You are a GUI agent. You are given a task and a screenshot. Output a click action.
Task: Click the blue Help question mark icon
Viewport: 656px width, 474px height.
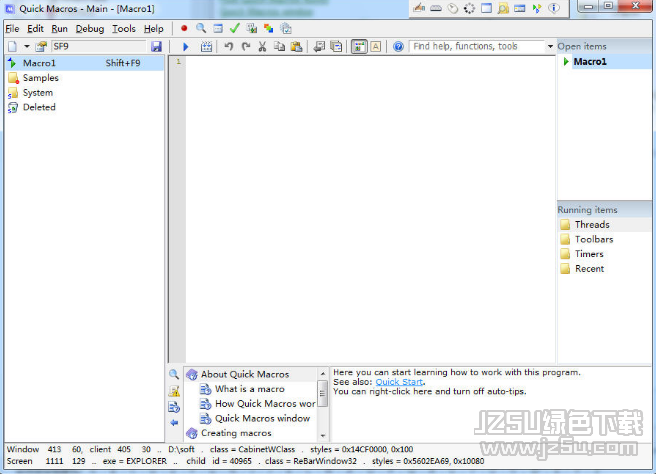click(x=398, y=46)
